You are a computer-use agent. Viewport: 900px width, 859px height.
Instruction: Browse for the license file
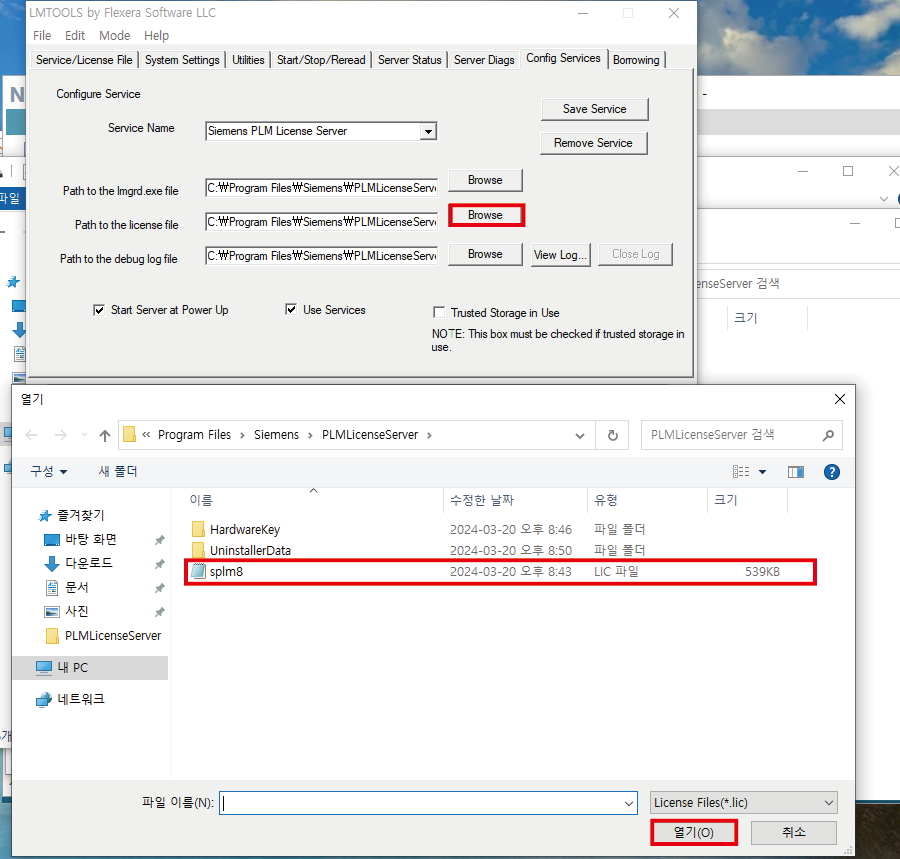pyautogui.click(x=485, y=215)
